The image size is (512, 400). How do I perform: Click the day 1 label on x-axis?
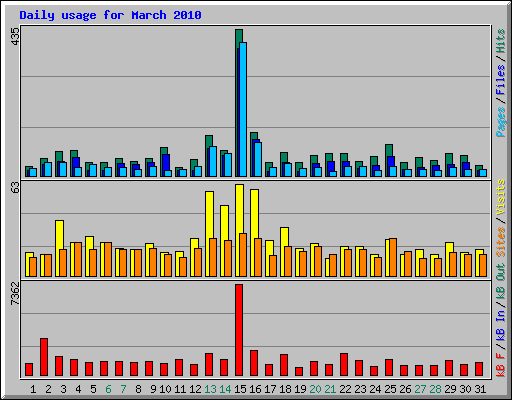(x=33, y=389)
